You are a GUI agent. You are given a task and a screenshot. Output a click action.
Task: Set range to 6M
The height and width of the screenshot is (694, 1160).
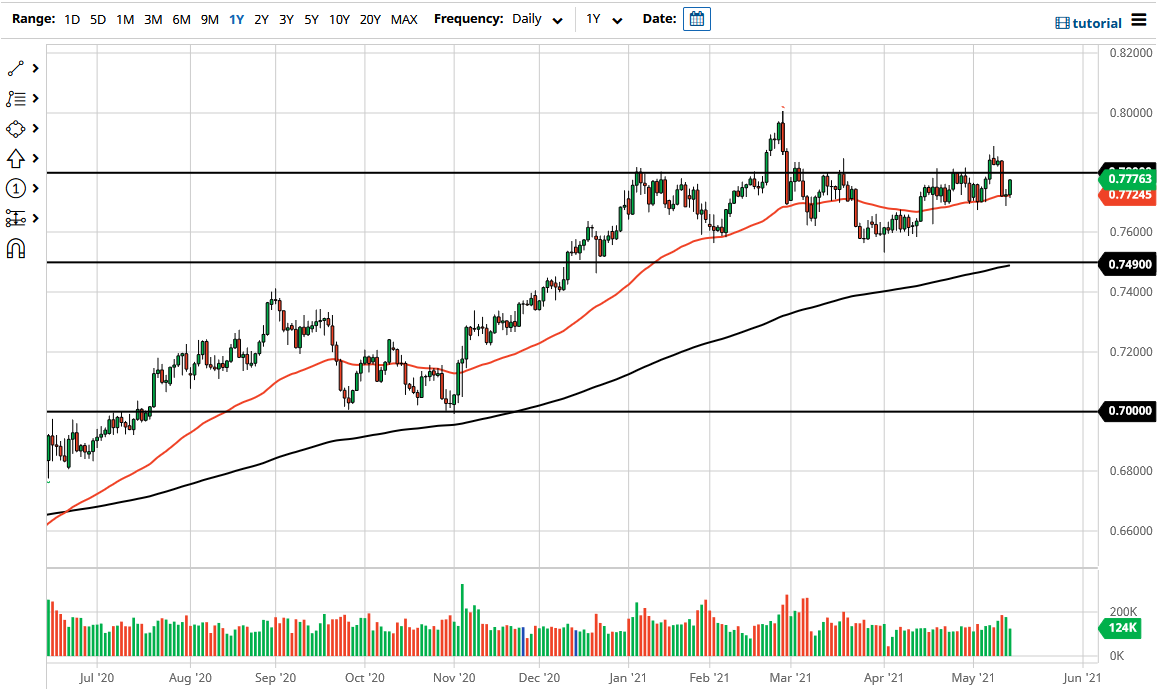[181, 19]
